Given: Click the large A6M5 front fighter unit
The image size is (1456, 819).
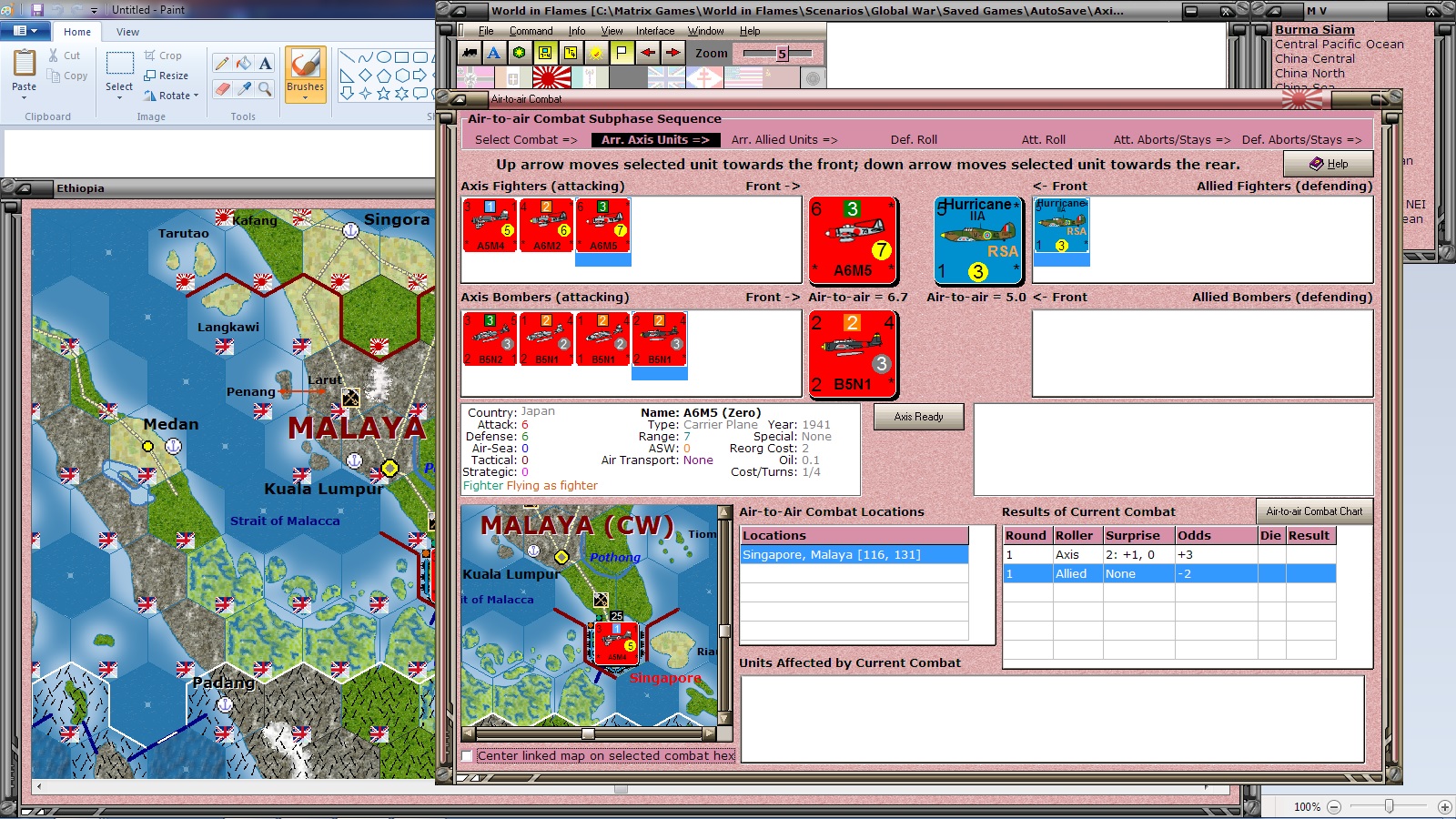Looking at the screenshot, I should click(x=853, y=240).
